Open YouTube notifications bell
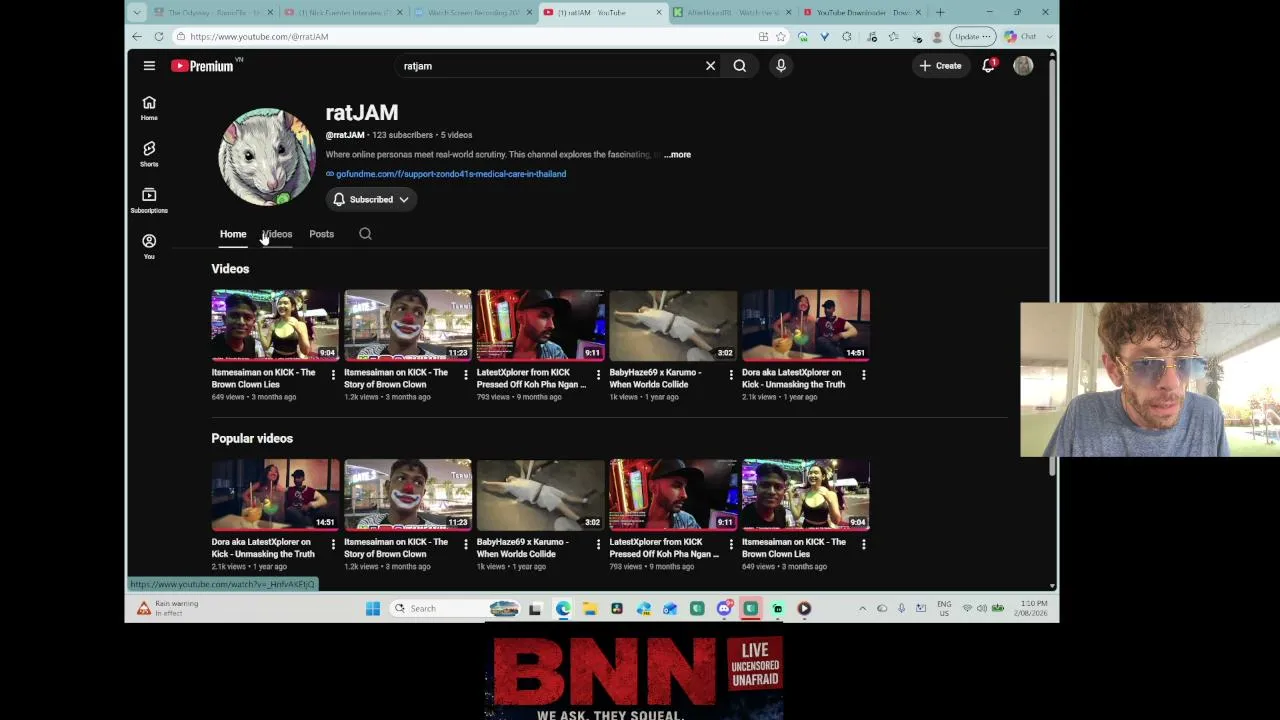This screenshot has height=720, width=1280. (x=989, y=66)
